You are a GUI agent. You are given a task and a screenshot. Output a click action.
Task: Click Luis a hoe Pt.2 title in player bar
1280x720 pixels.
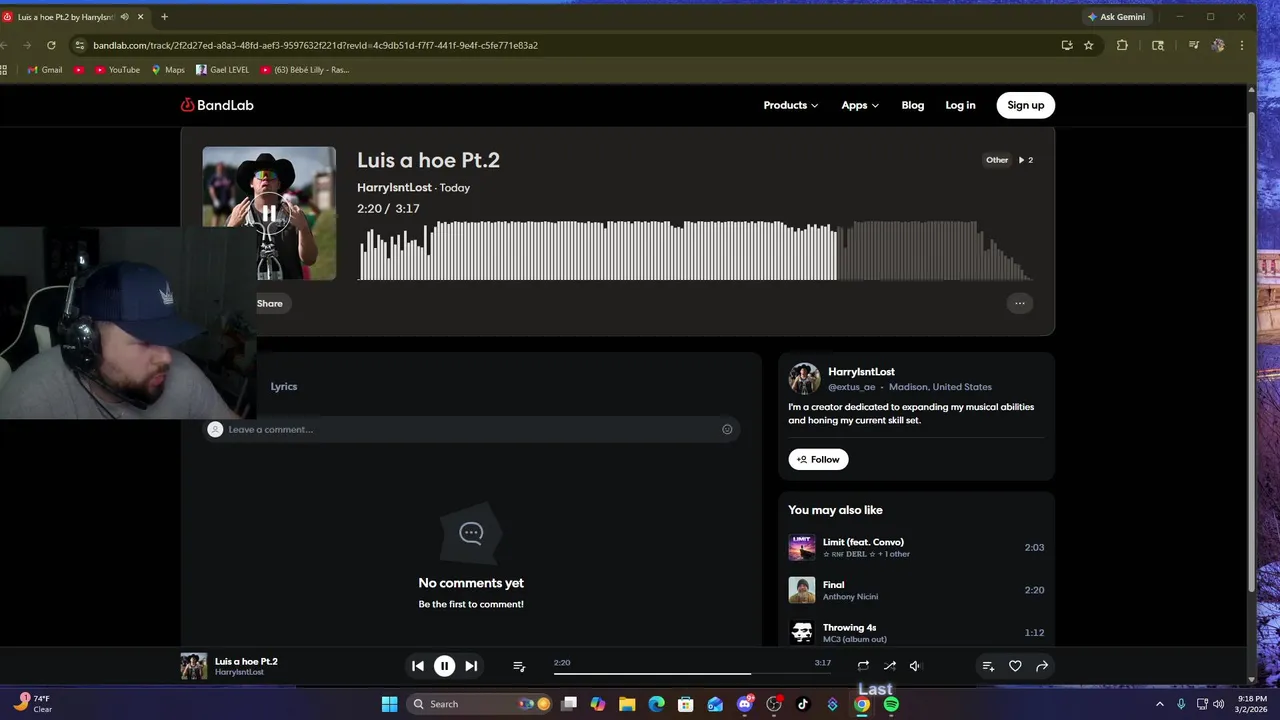tap(246, 661)
